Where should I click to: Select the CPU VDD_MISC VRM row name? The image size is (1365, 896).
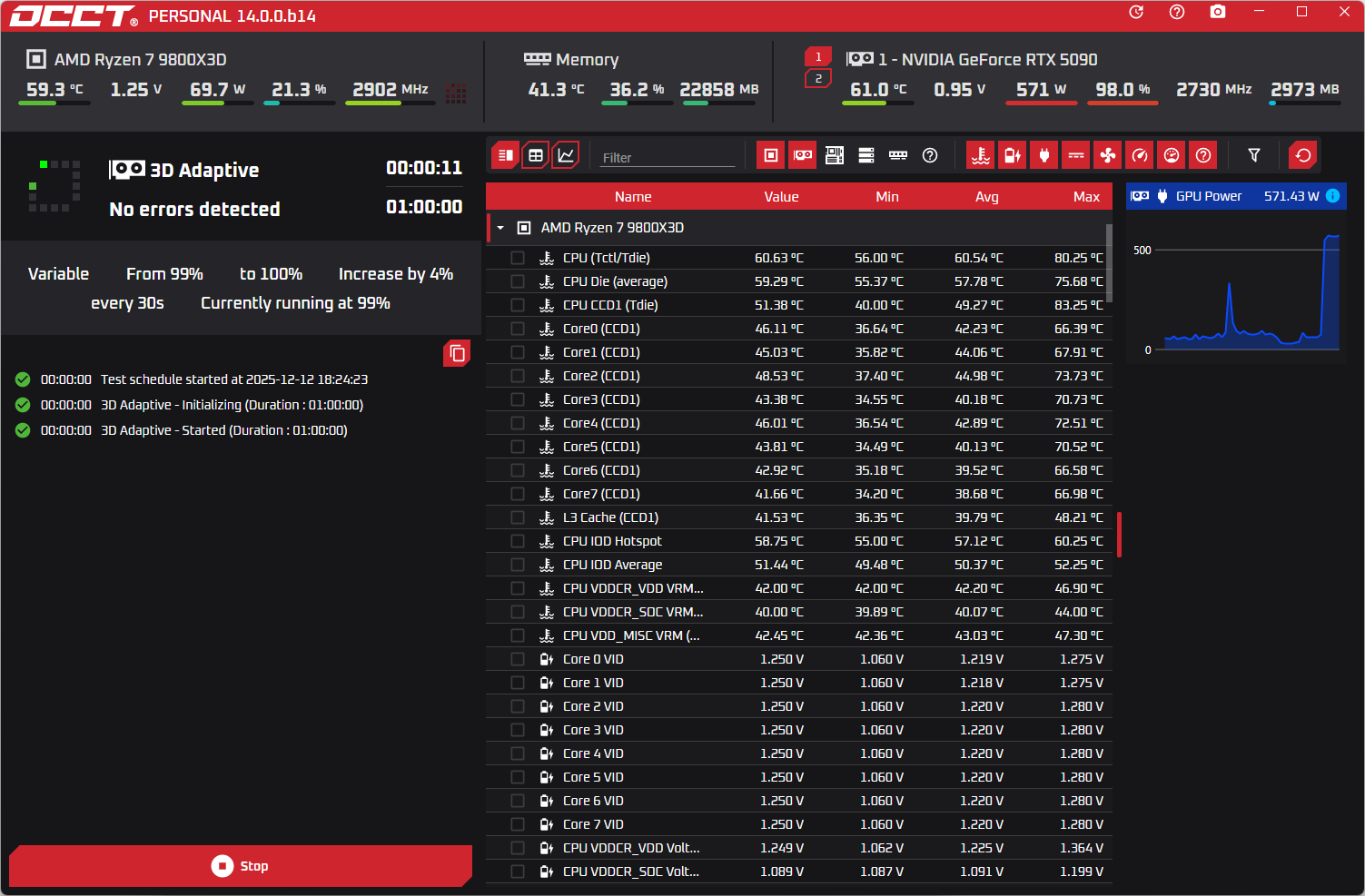pyautogui.click(x=631, y=635)
